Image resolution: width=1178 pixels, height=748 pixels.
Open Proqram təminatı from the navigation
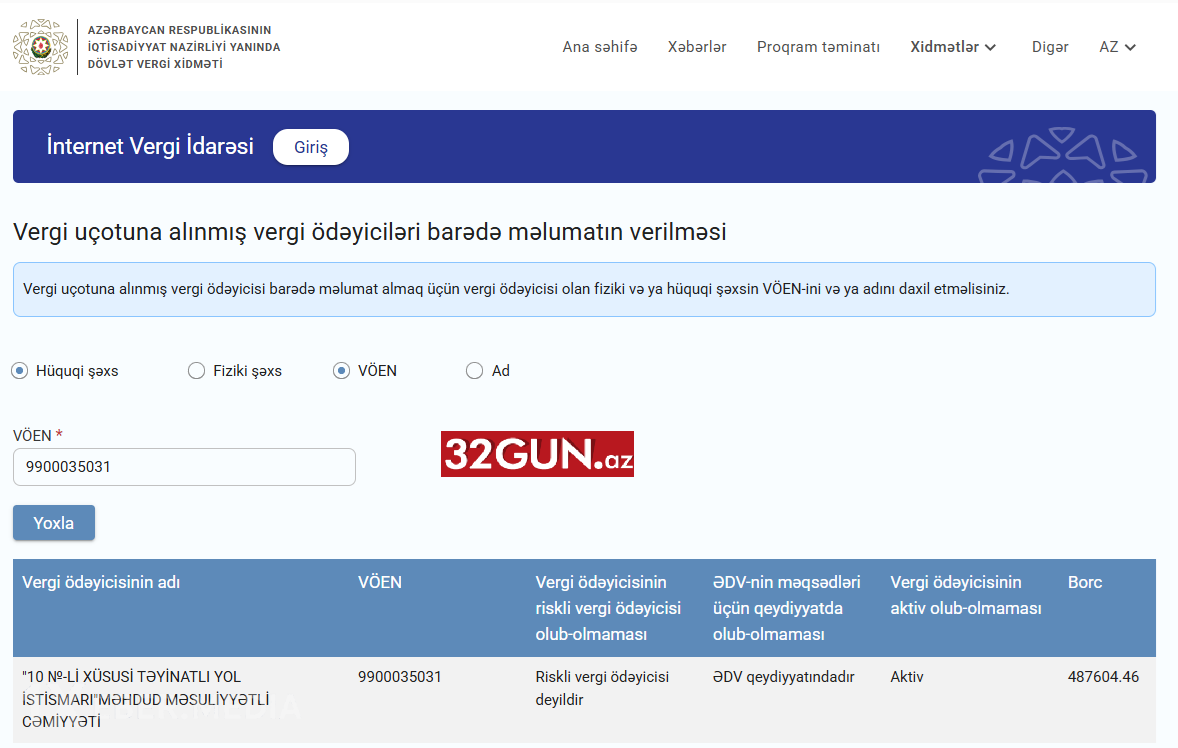pos(818,47)
